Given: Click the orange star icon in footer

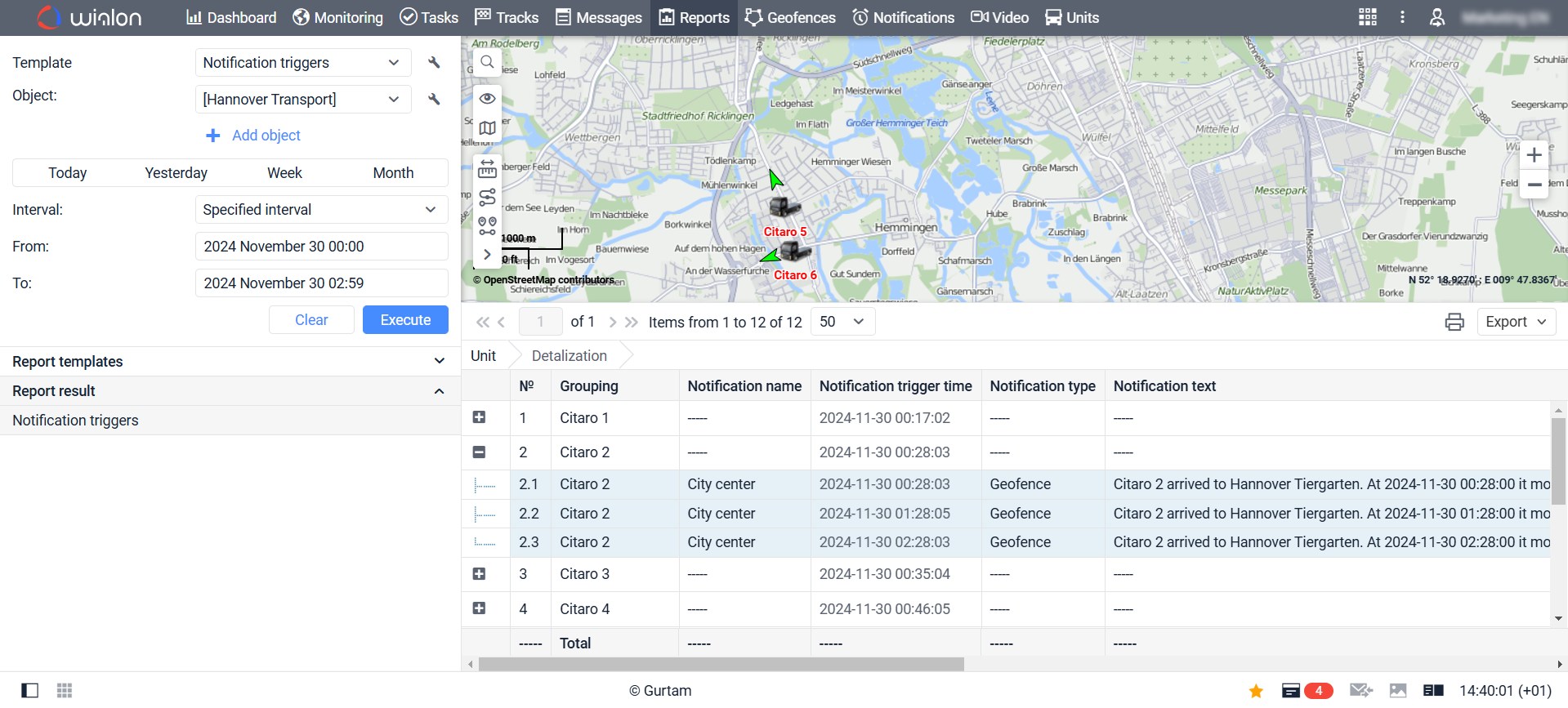Looking at the screenshot, I should (1256, 691).
